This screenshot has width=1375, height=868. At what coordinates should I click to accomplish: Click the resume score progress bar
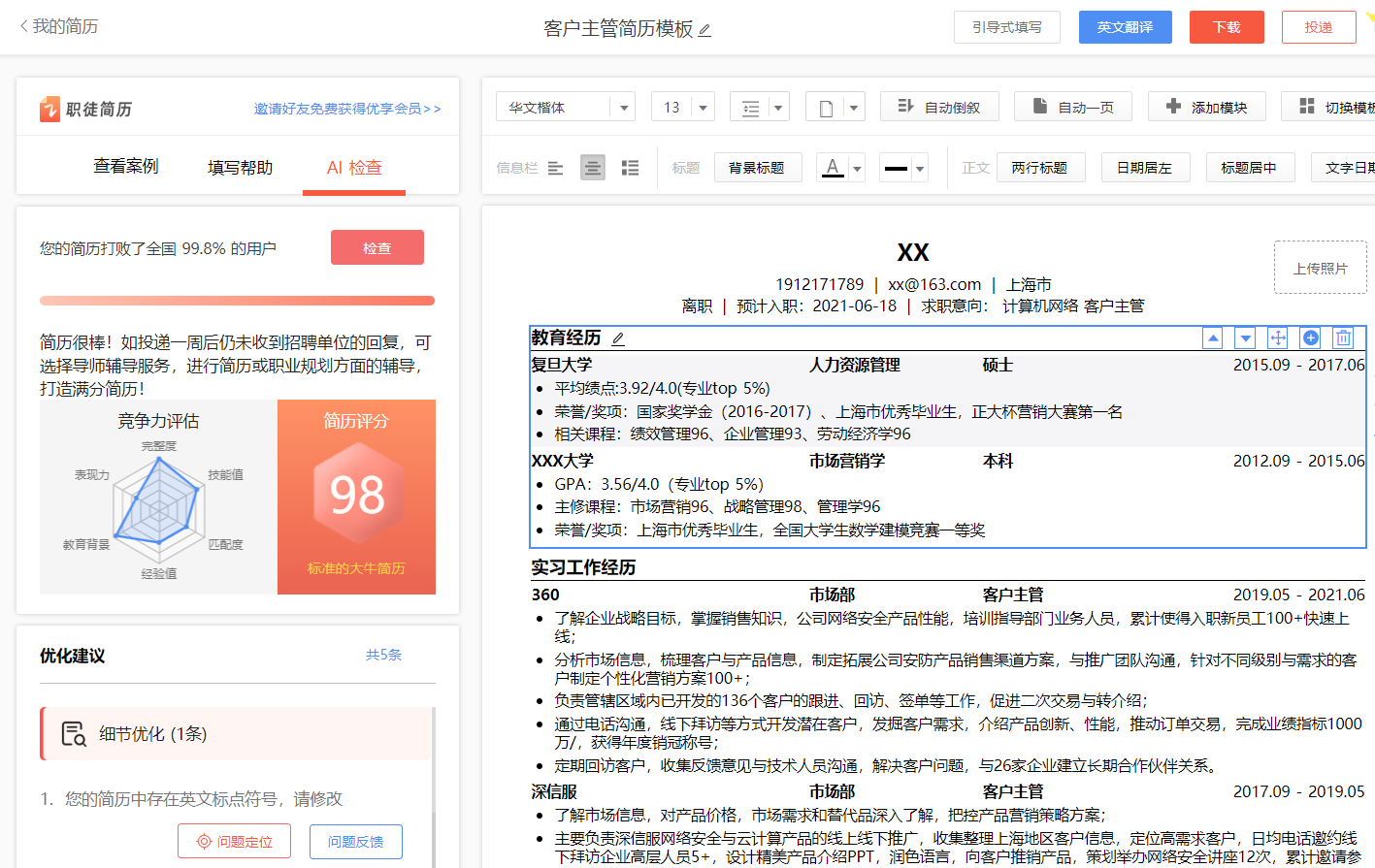[x=237, y=301]
